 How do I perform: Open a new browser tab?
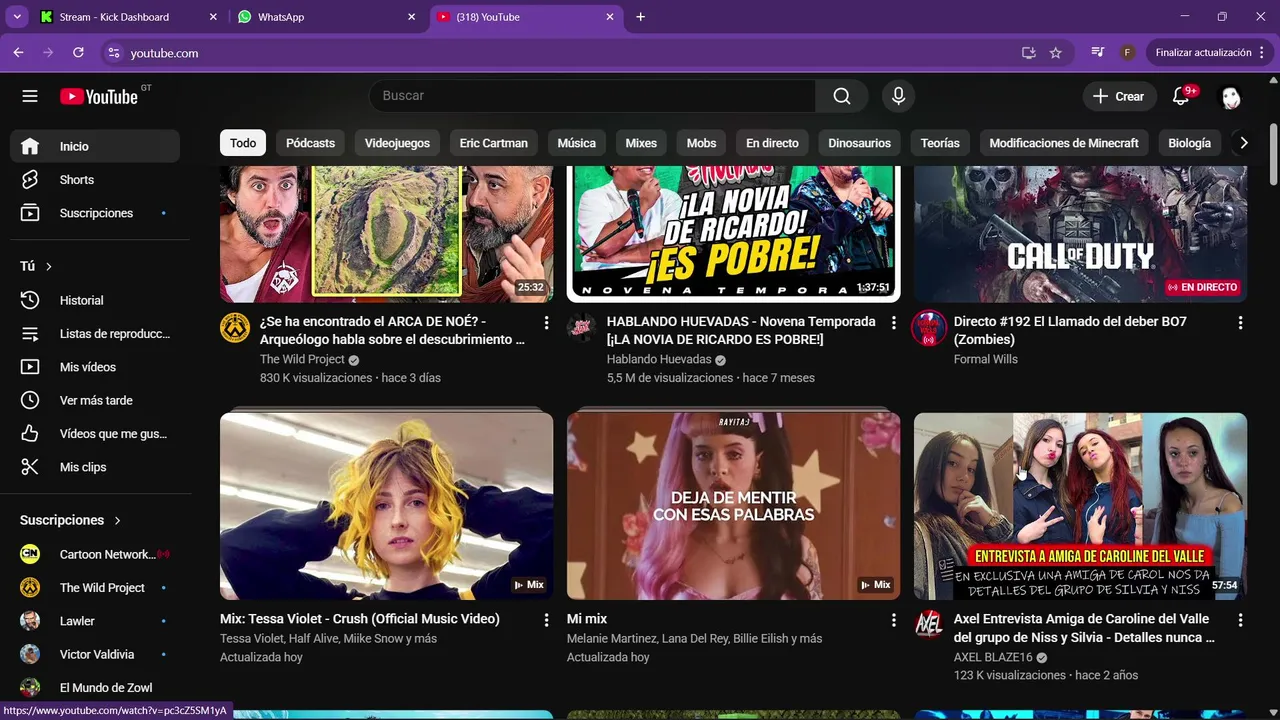point(641,17)
